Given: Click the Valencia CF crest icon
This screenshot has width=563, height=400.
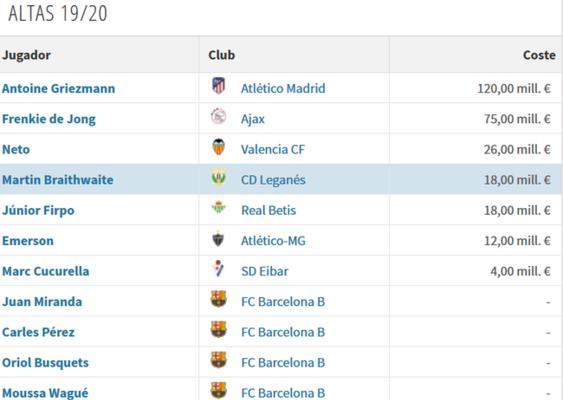Looking at the screenshot, I should pos(218,147).
